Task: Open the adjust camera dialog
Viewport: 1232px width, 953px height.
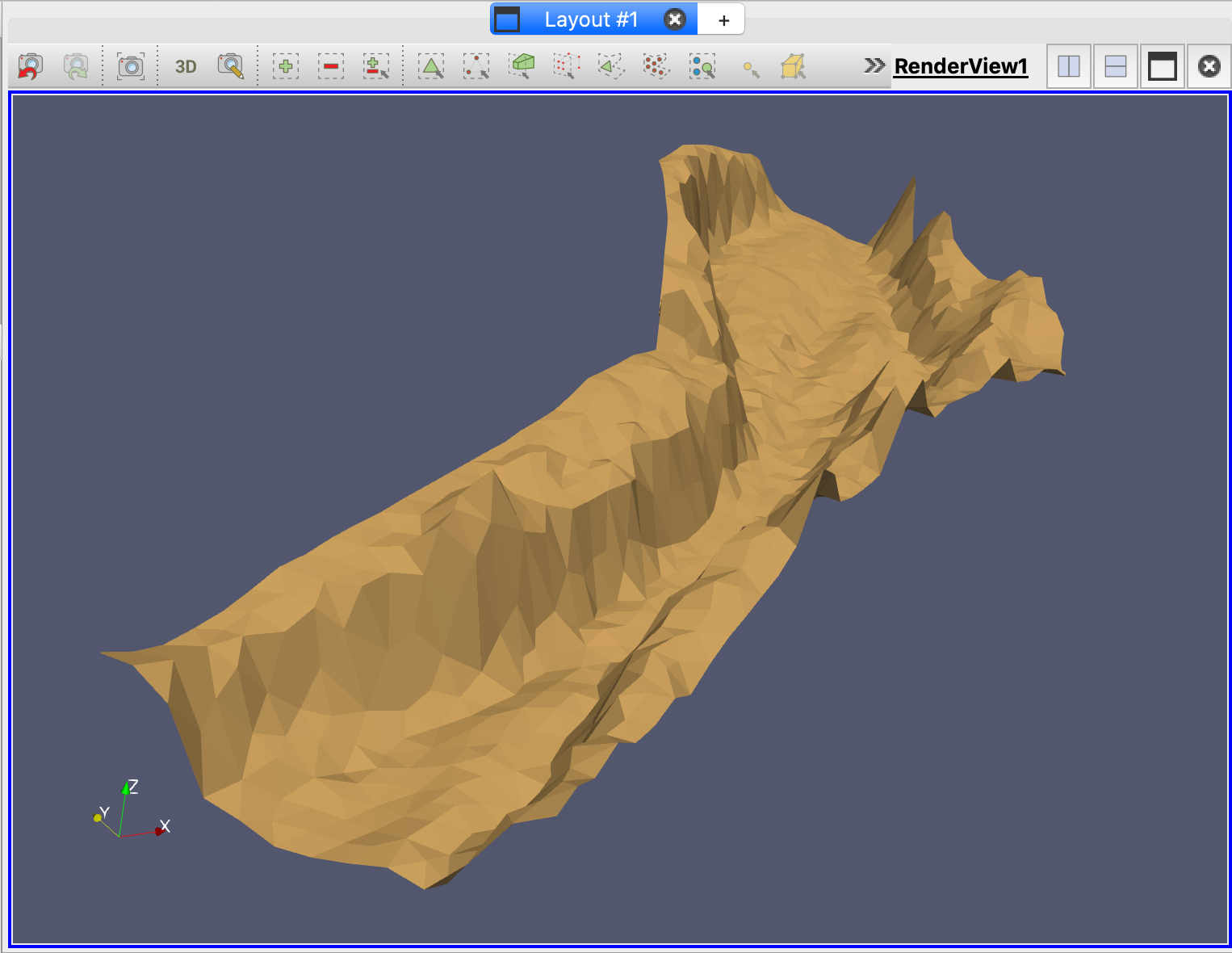Action: [x=231, y=66]
